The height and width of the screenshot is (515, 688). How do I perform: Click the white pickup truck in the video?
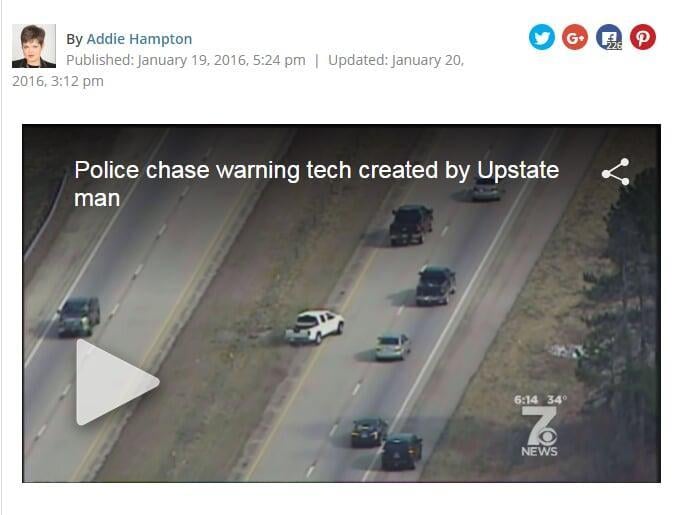pos(314,327)
